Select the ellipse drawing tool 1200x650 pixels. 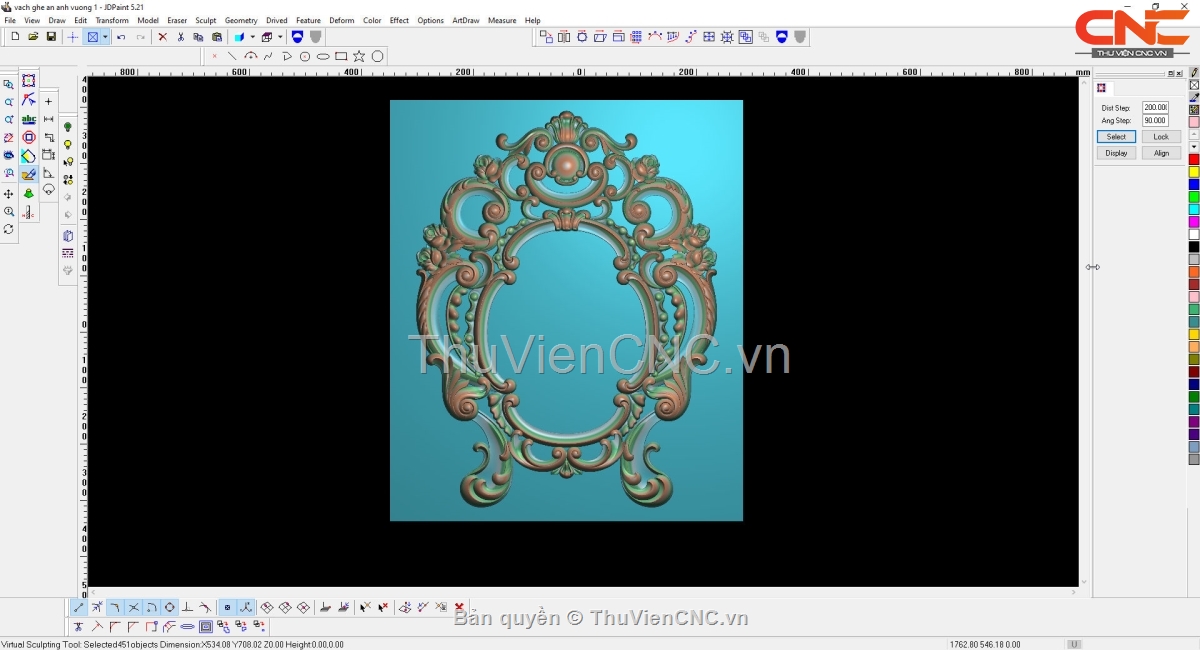pos(323,56)
